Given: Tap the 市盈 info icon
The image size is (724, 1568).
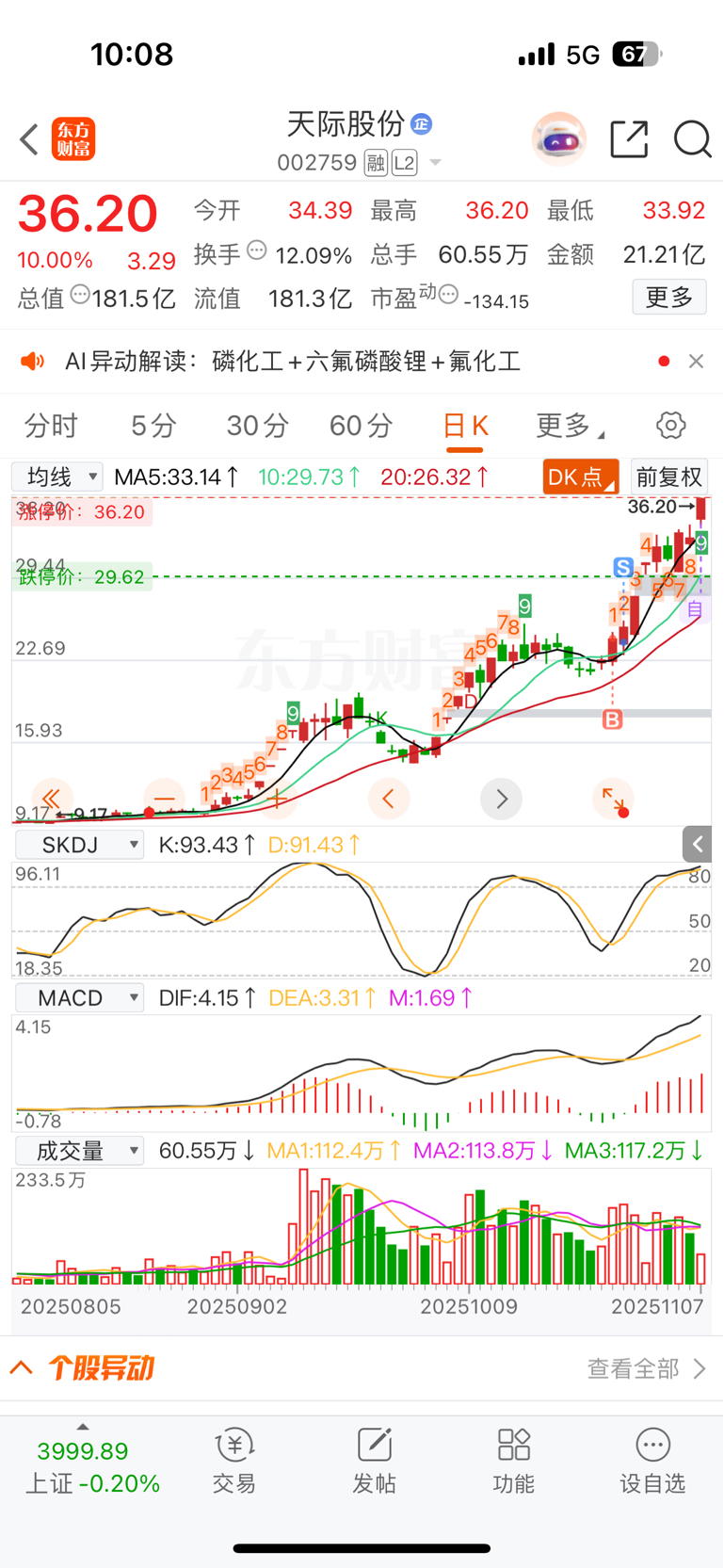Looking at the screenshot, I should tap(448, 295).
